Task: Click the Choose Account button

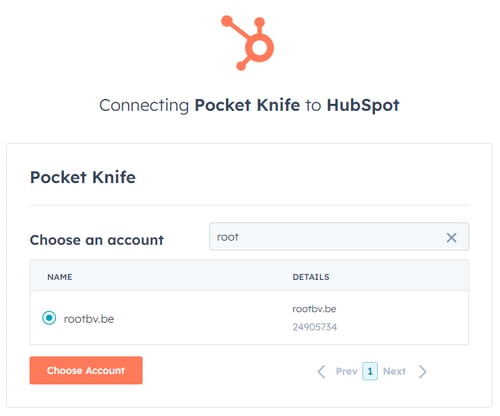Action: (86, 370)
